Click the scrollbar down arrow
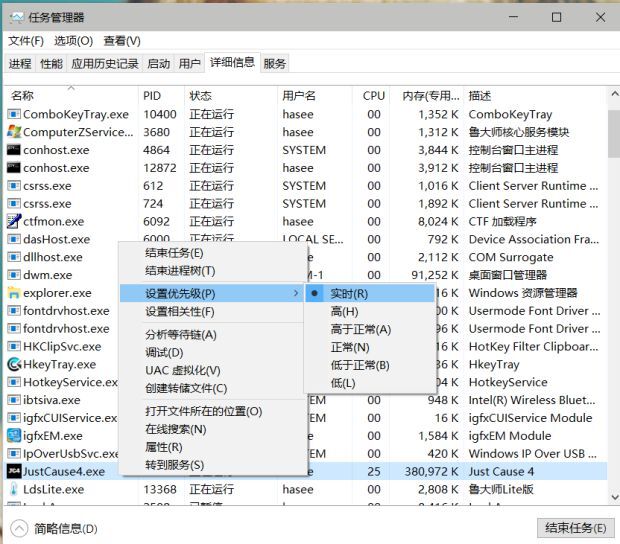Screen dimensions: 620x544 614,497
